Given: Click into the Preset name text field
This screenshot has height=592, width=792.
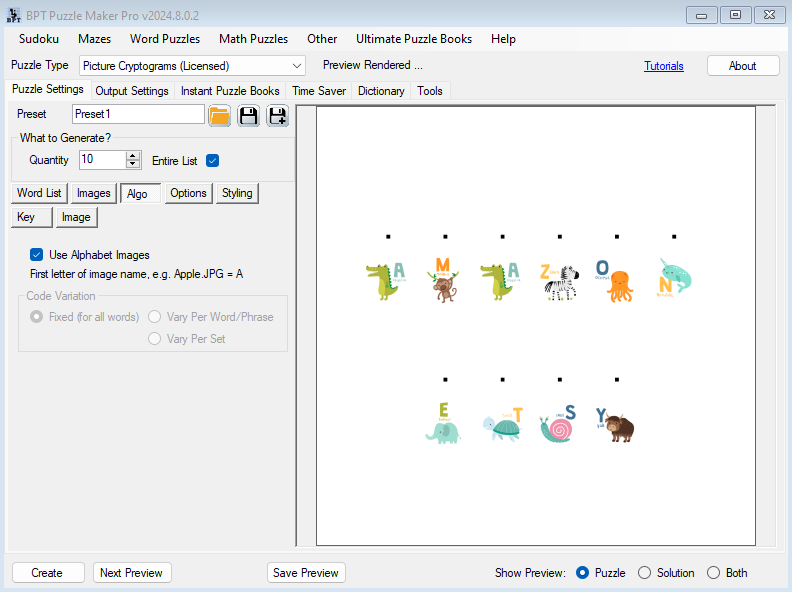Looking at the screenshot, I should [x=137, y=114].
